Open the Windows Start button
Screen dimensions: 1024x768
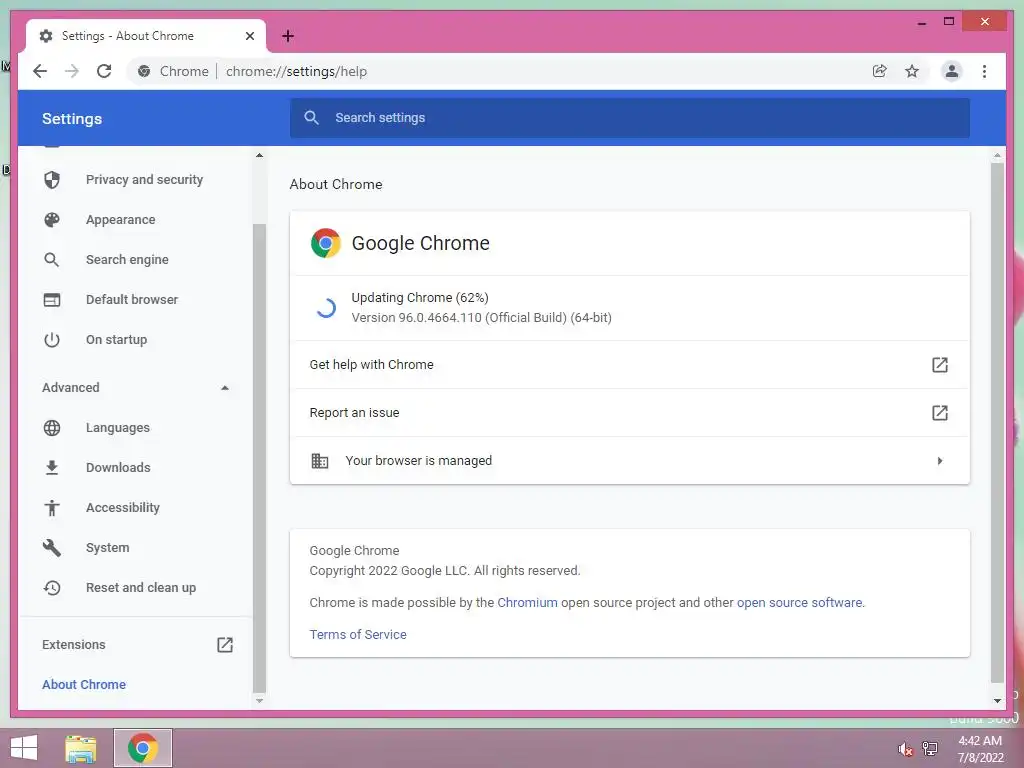24,748
